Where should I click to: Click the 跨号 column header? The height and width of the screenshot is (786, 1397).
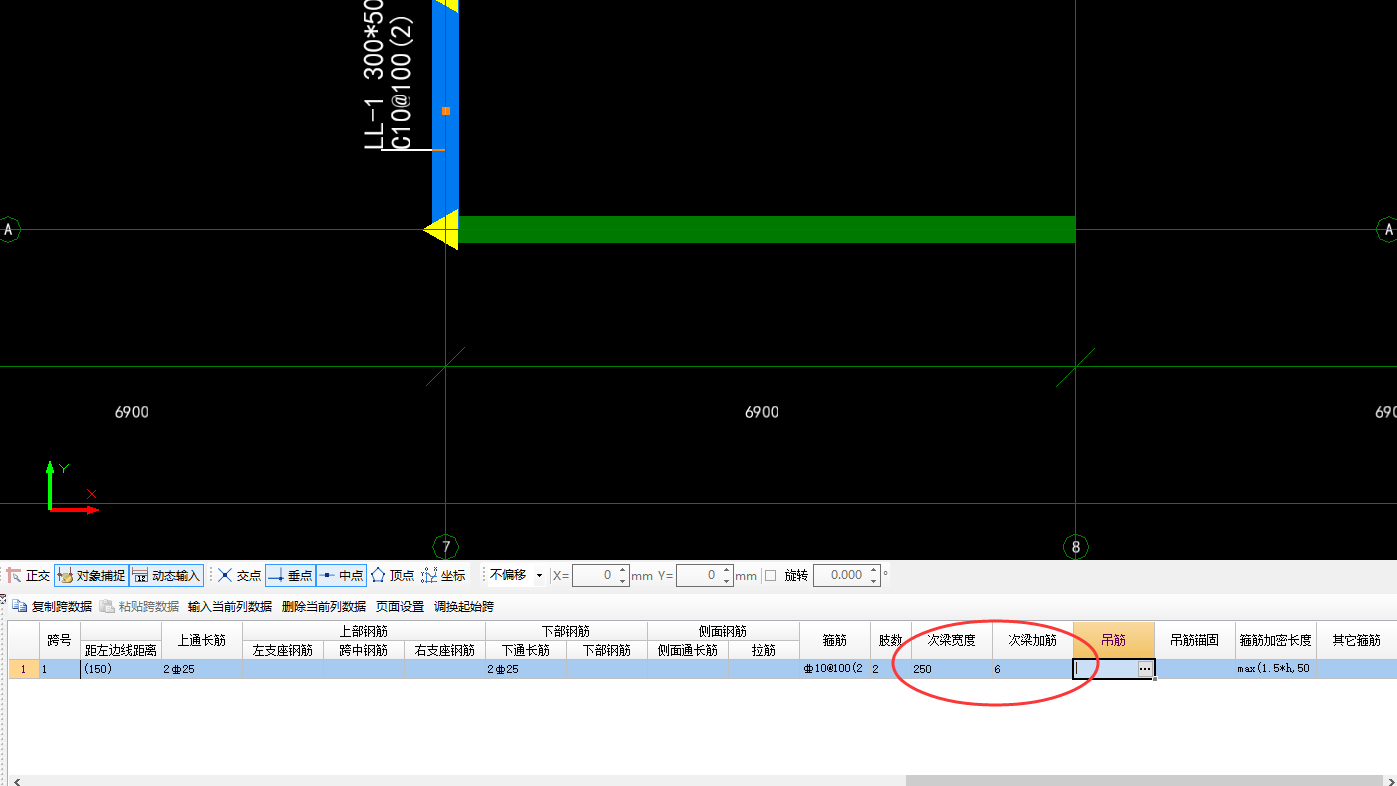[60, 640]
